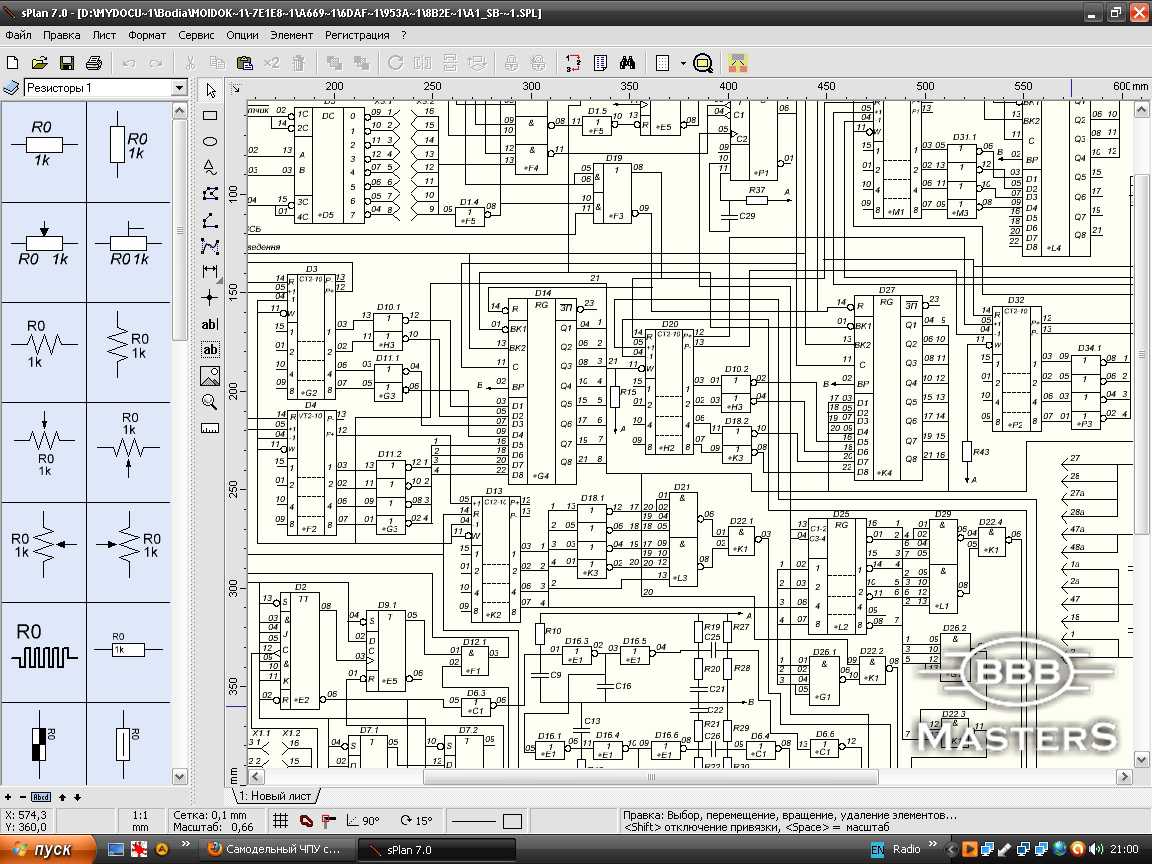Click the Сетка: 0,1 mm grid setting
1152x864 pixels.
(x=210, y=815)
